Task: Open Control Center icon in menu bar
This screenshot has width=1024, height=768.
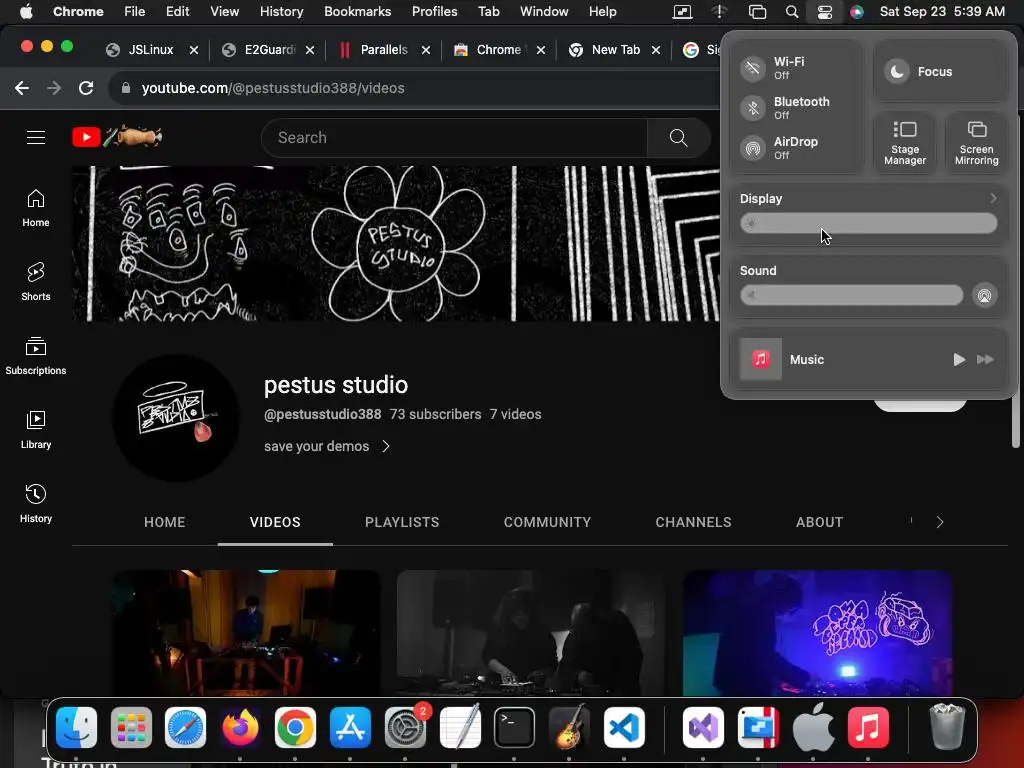Action: [825, 12]
